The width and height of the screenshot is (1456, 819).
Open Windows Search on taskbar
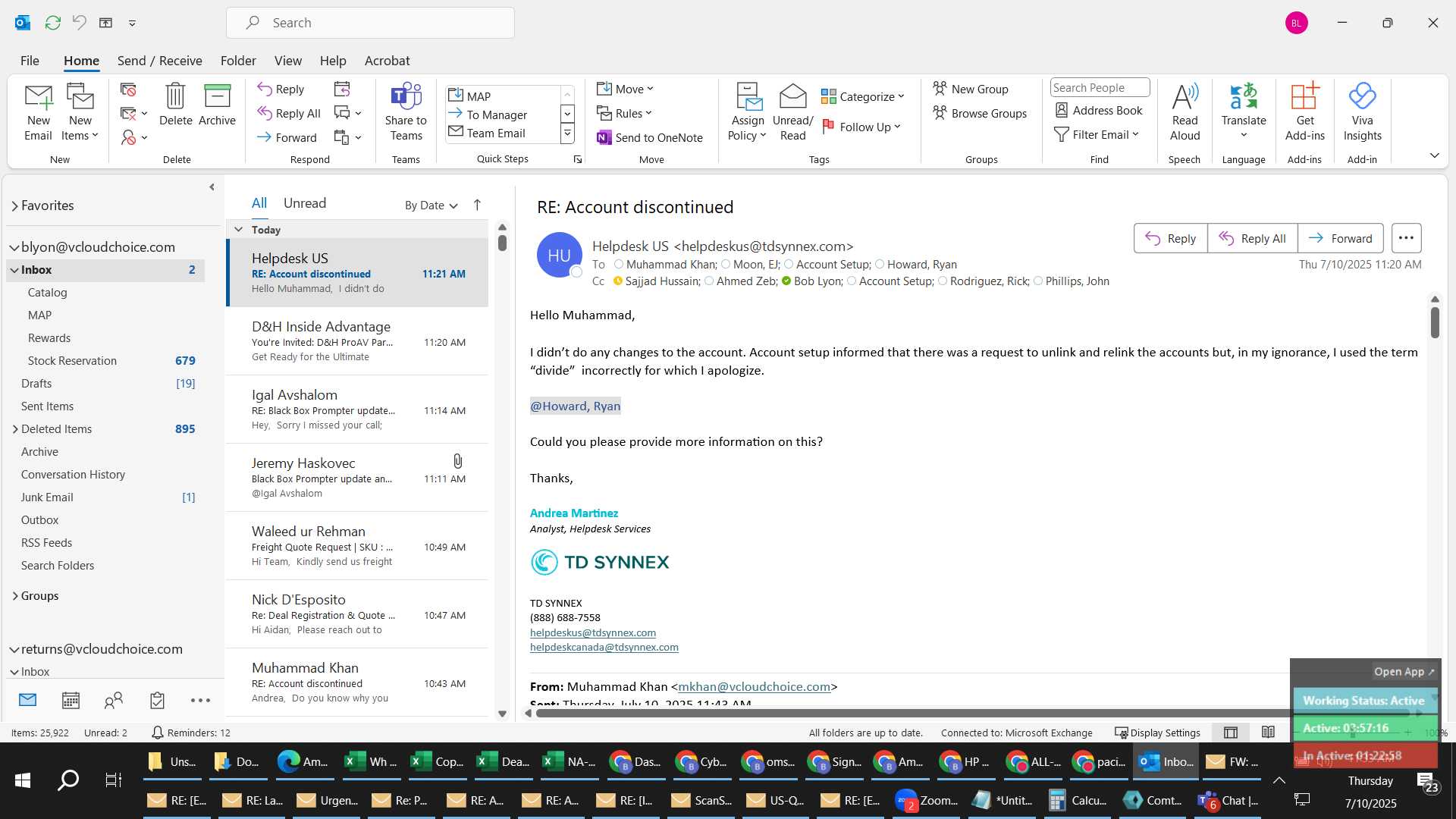click(68, 780)
